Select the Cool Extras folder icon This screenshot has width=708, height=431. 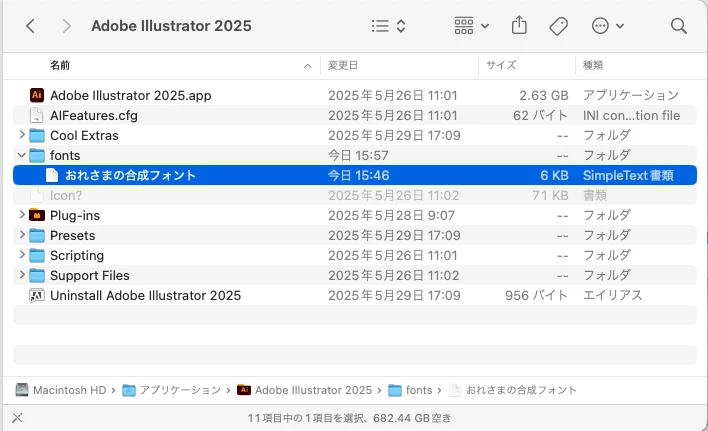point(37,135)
